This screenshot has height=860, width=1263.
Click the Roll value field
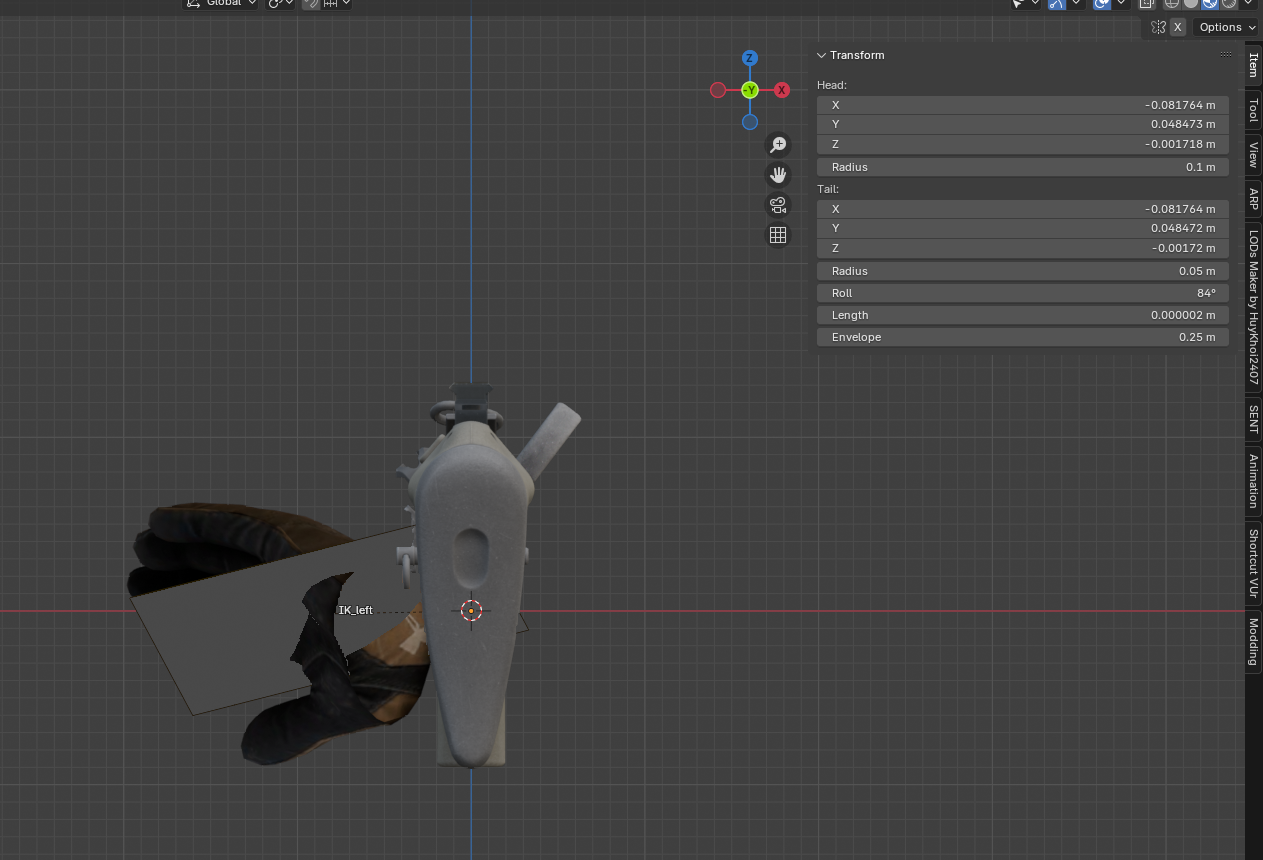click(x=1022, y=293)
